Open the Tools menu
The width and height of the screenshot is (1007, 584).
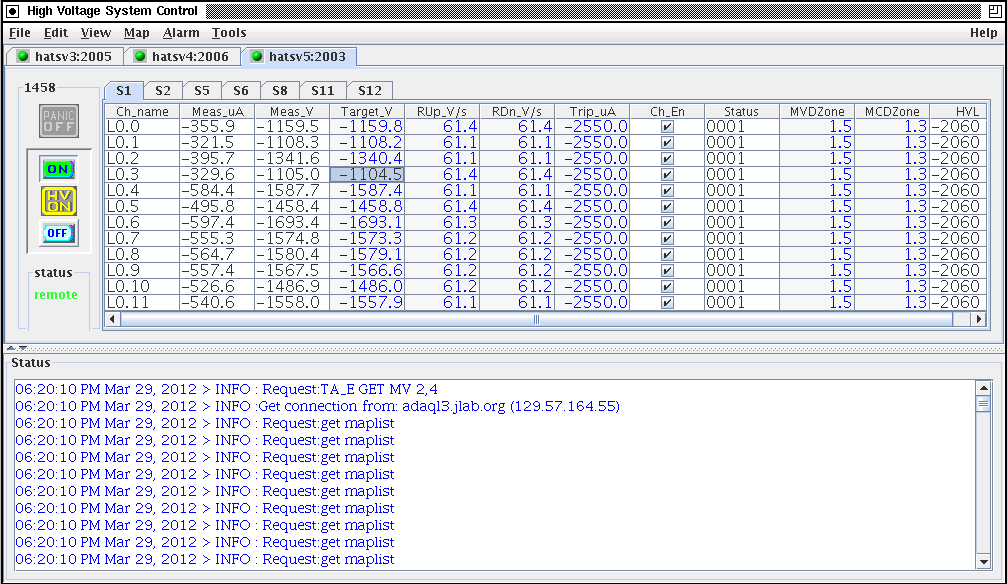point(229,33)
